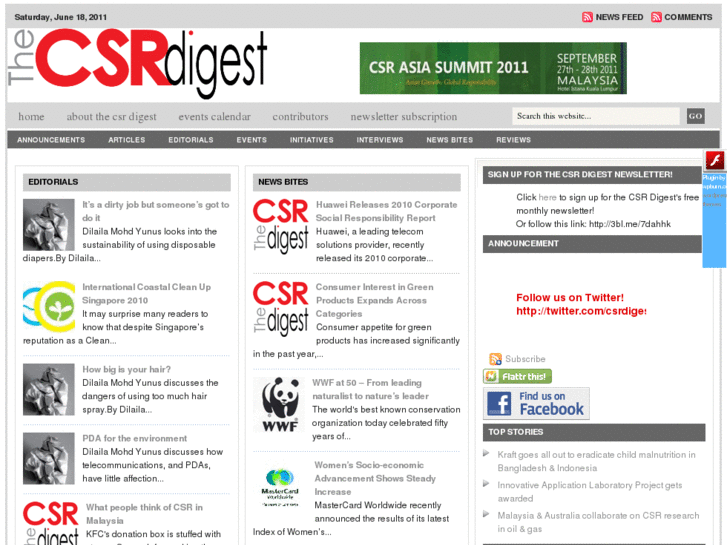Select Editorials category tab
The height and width of the screenshot is (545, 727).
coord(191,140)
